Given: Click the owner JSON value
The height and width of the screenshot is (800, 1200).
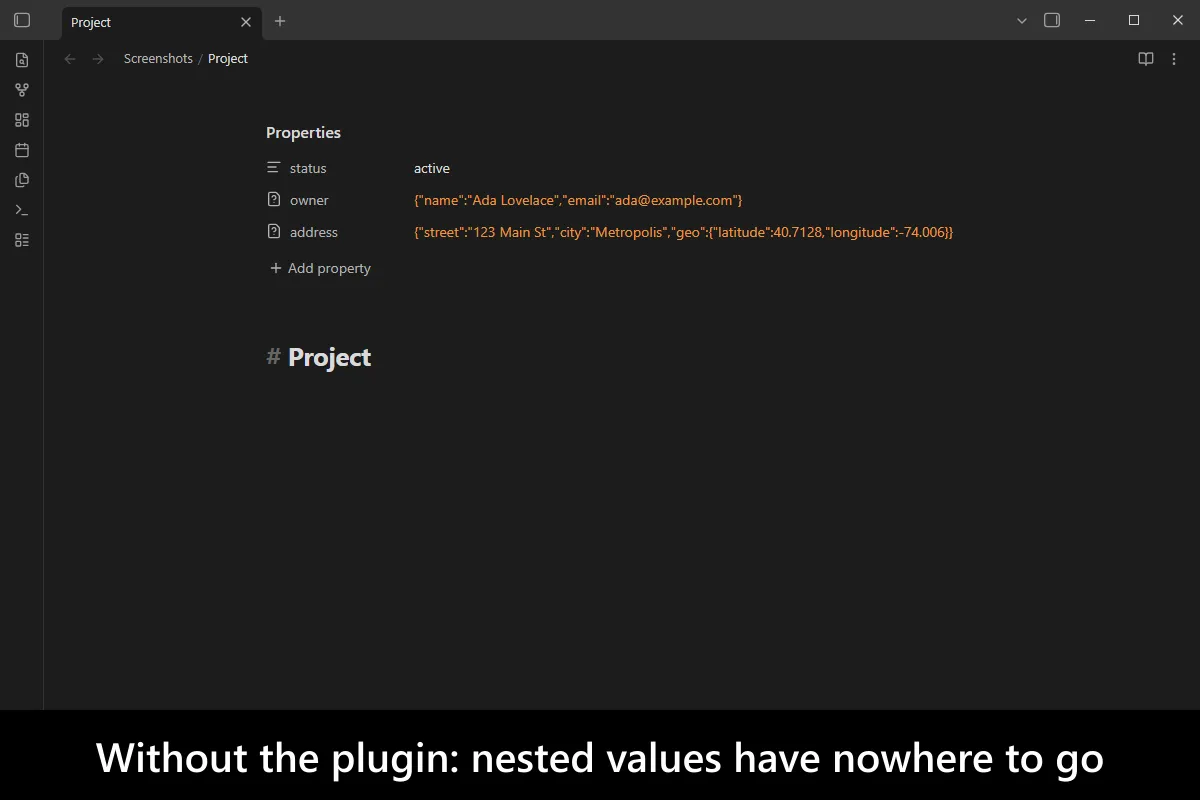Looking at the screenshot, I should point(578,200).
